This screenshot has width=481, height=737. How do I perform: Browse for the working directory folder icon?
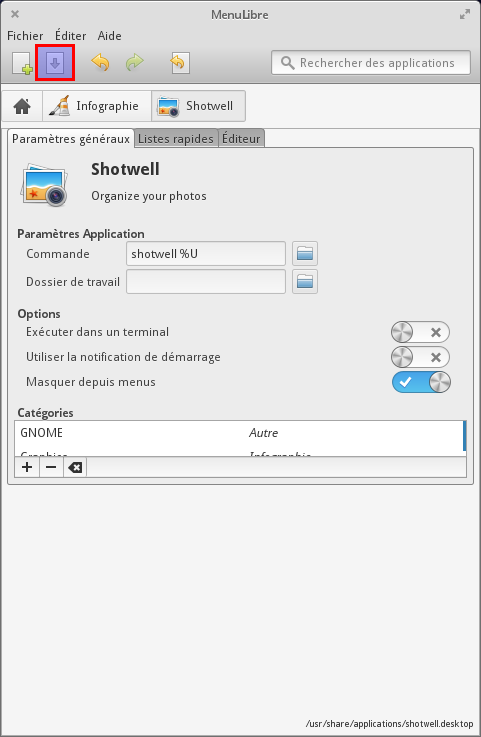305,282
